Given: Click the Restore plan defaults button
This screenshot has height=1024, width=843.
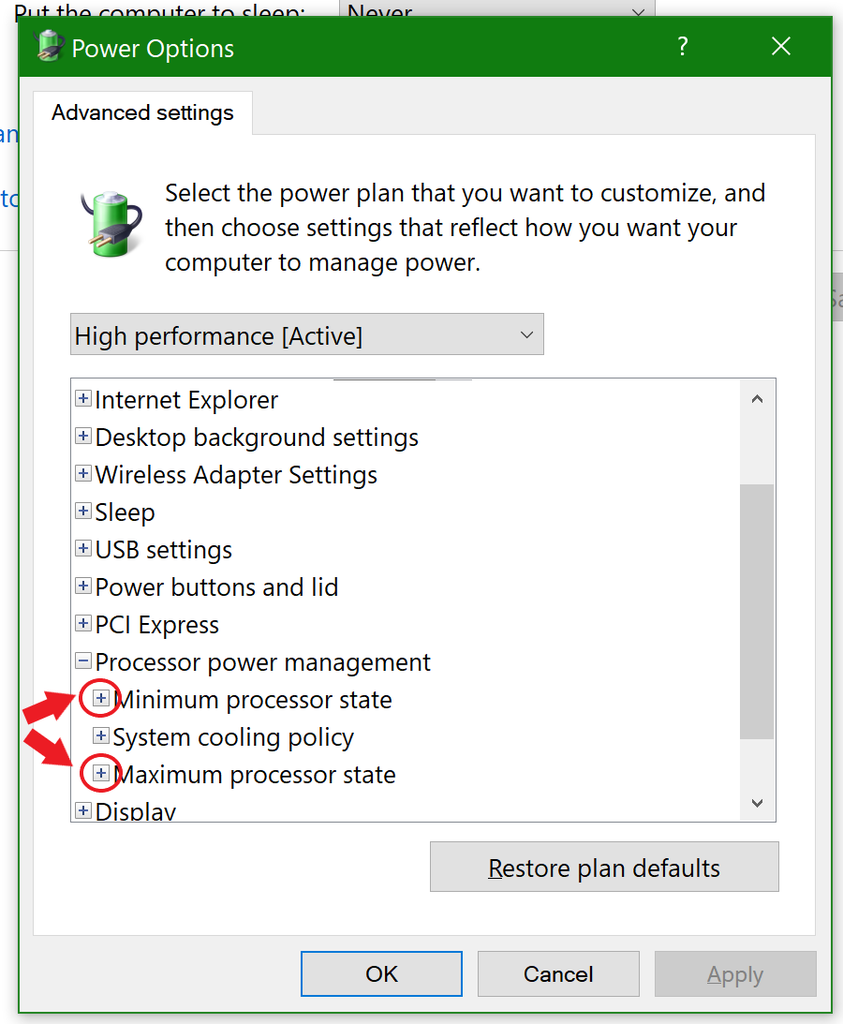Looking at the screenshot, I should tap(604, 867).
